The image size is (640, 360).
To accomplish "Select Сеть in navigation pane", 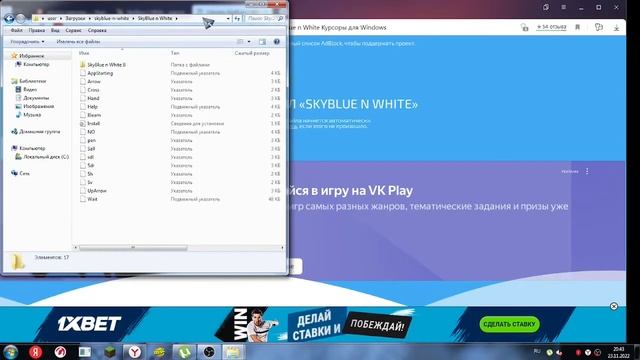I will pyautogui.click(x=24, y=173).
